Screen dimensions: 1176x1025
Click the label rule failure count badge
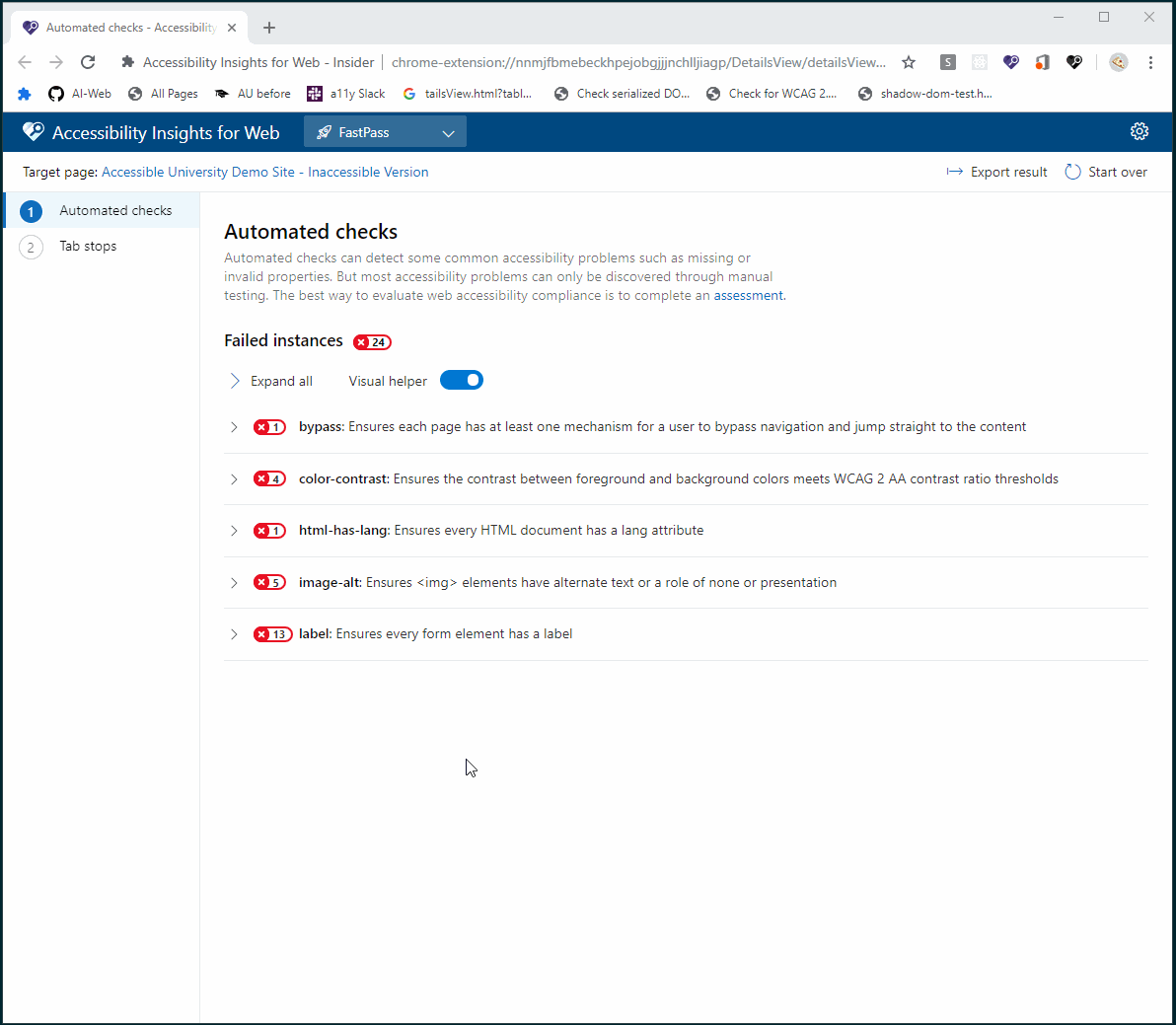point(273,634)
